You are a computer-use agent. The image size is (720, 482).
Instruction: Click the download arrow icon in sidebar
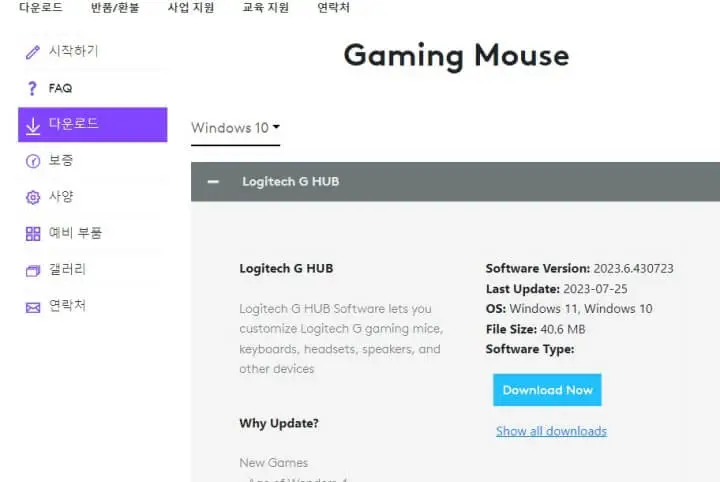pyautogui.click(x=33, y=126)
